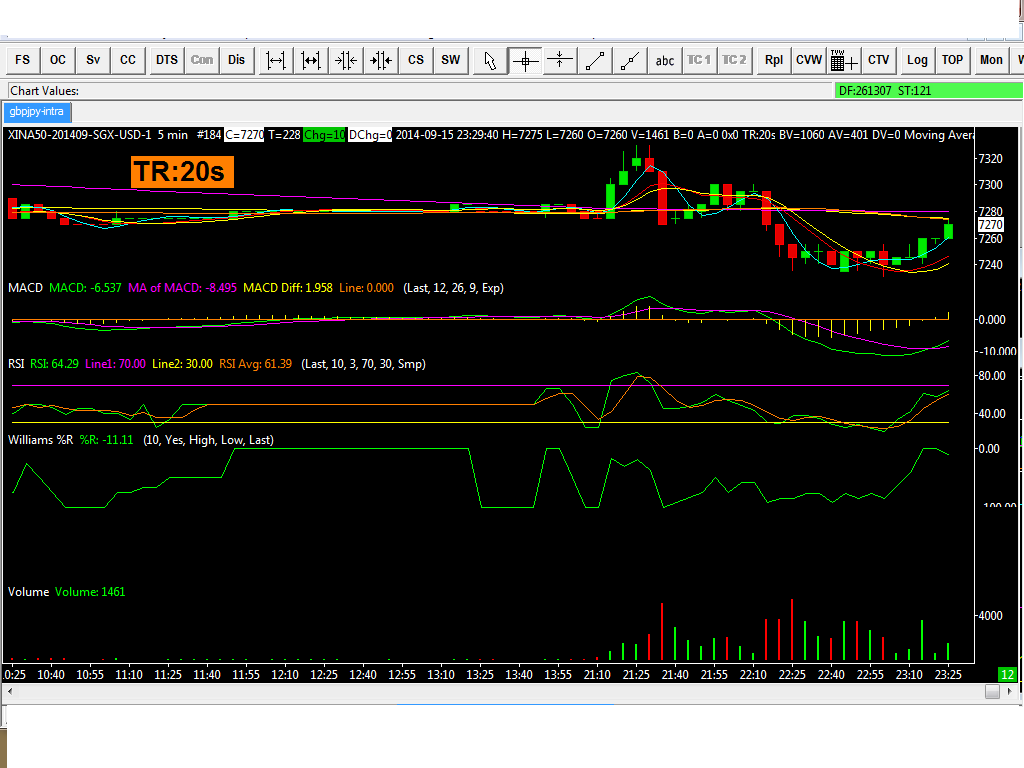This screenshot has height=768, width=1024.
Task: Click the Volume: 1461 label
Action: point(89,592)
